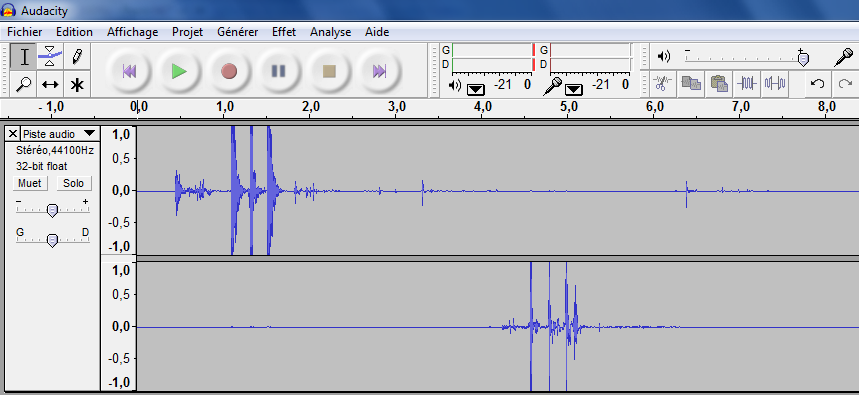Click the Paste clipboard icon
The image size is (859, 395).
719,84
